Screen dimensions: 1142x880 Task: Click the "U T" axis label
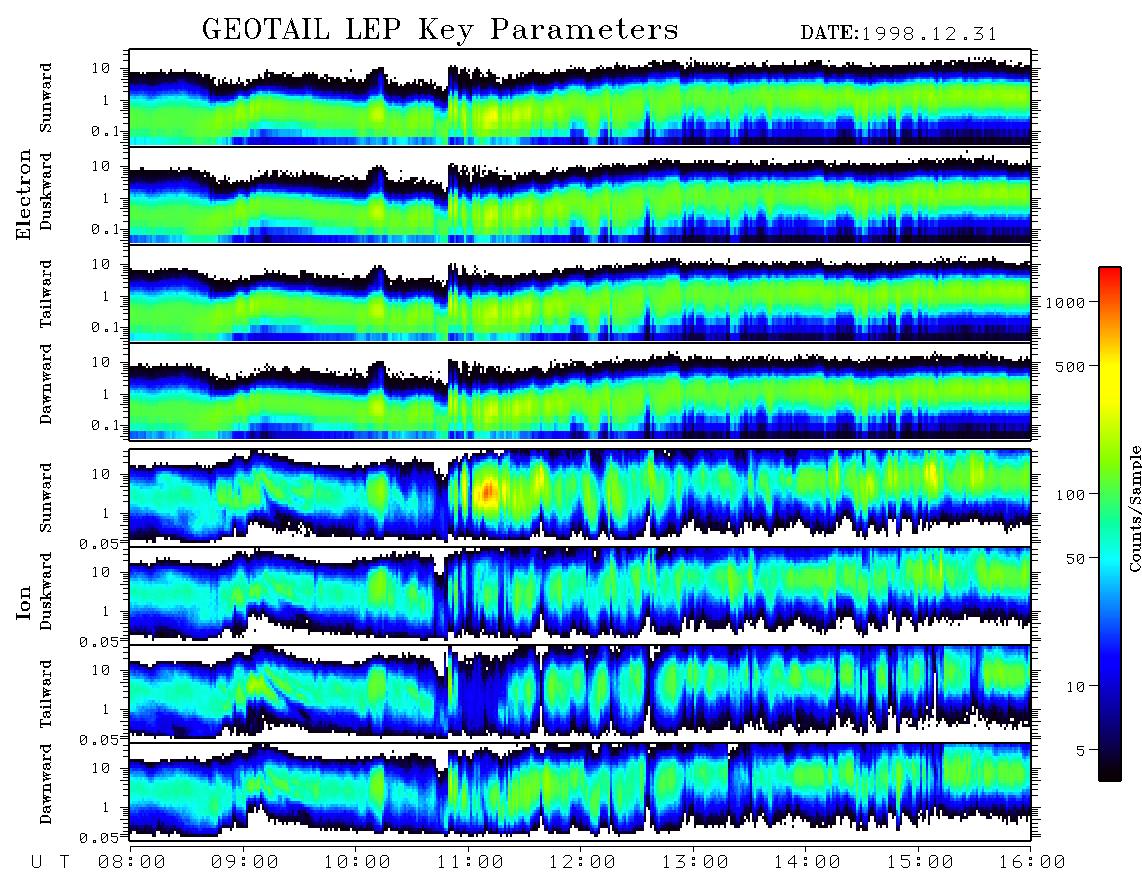[51, 863]
